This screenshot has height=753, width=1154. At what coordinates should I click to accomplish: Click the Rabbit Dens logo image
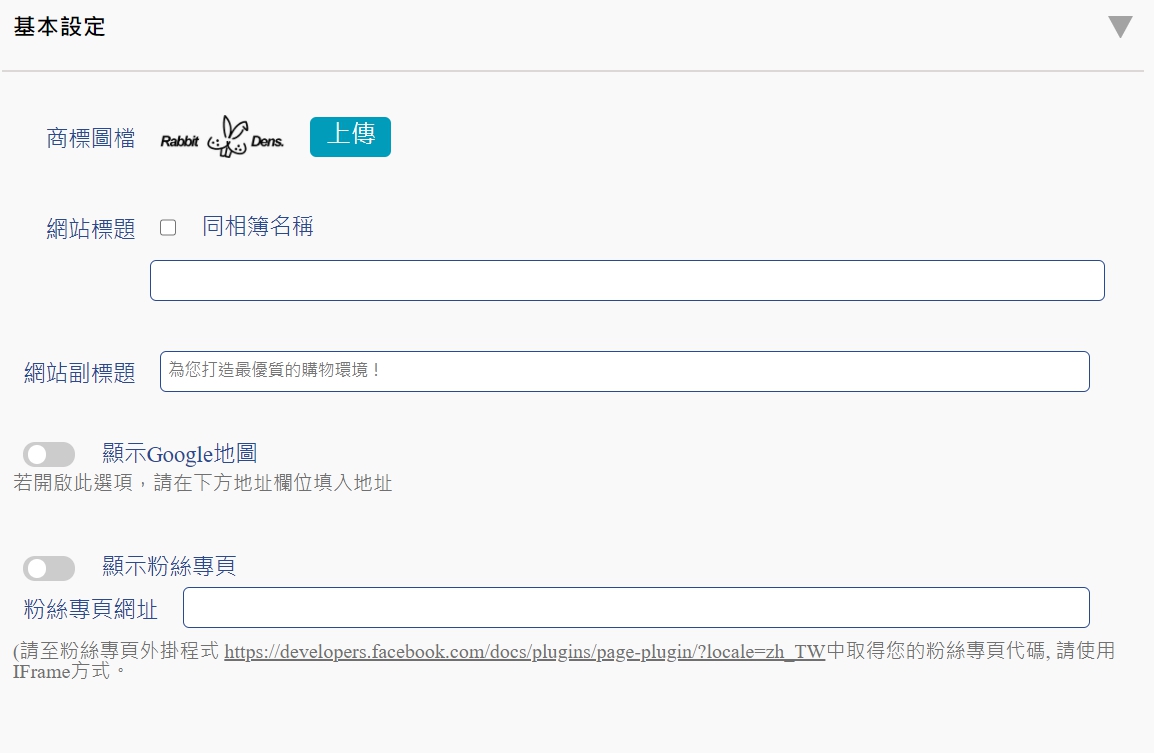click(x=222, y=137)
